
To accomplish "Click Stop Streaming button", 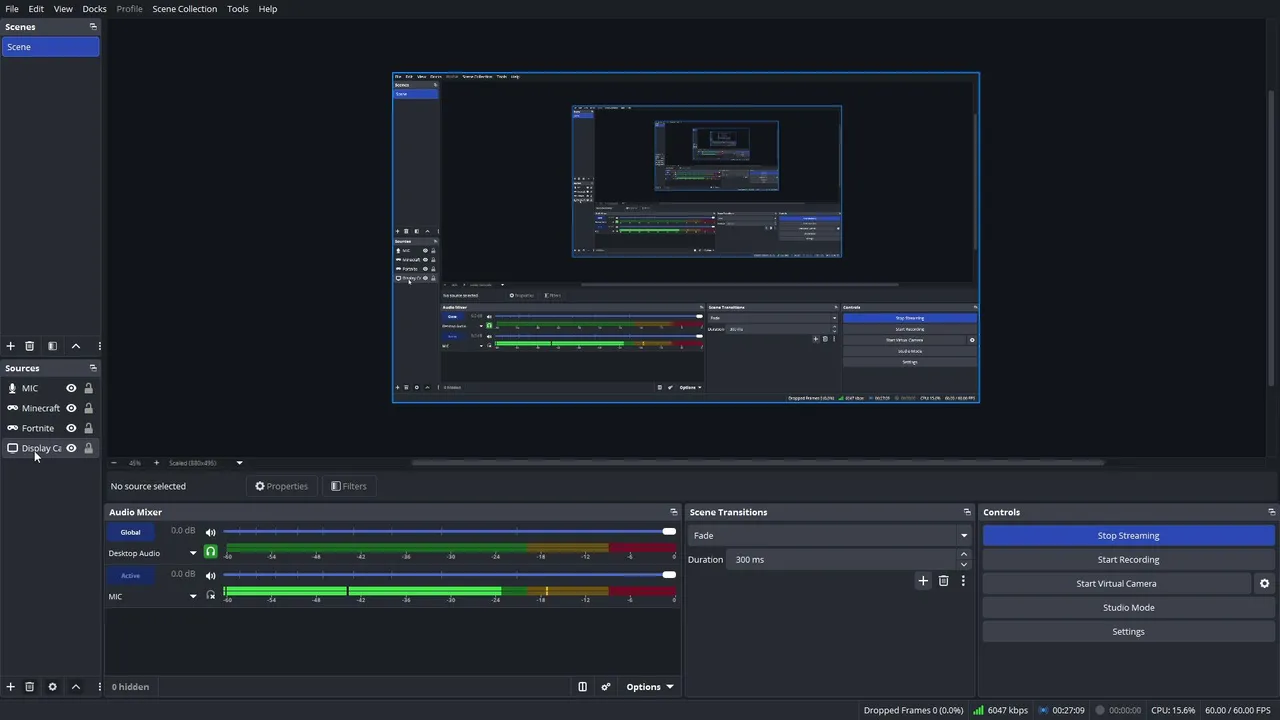I will click(x=1128, y=536).
